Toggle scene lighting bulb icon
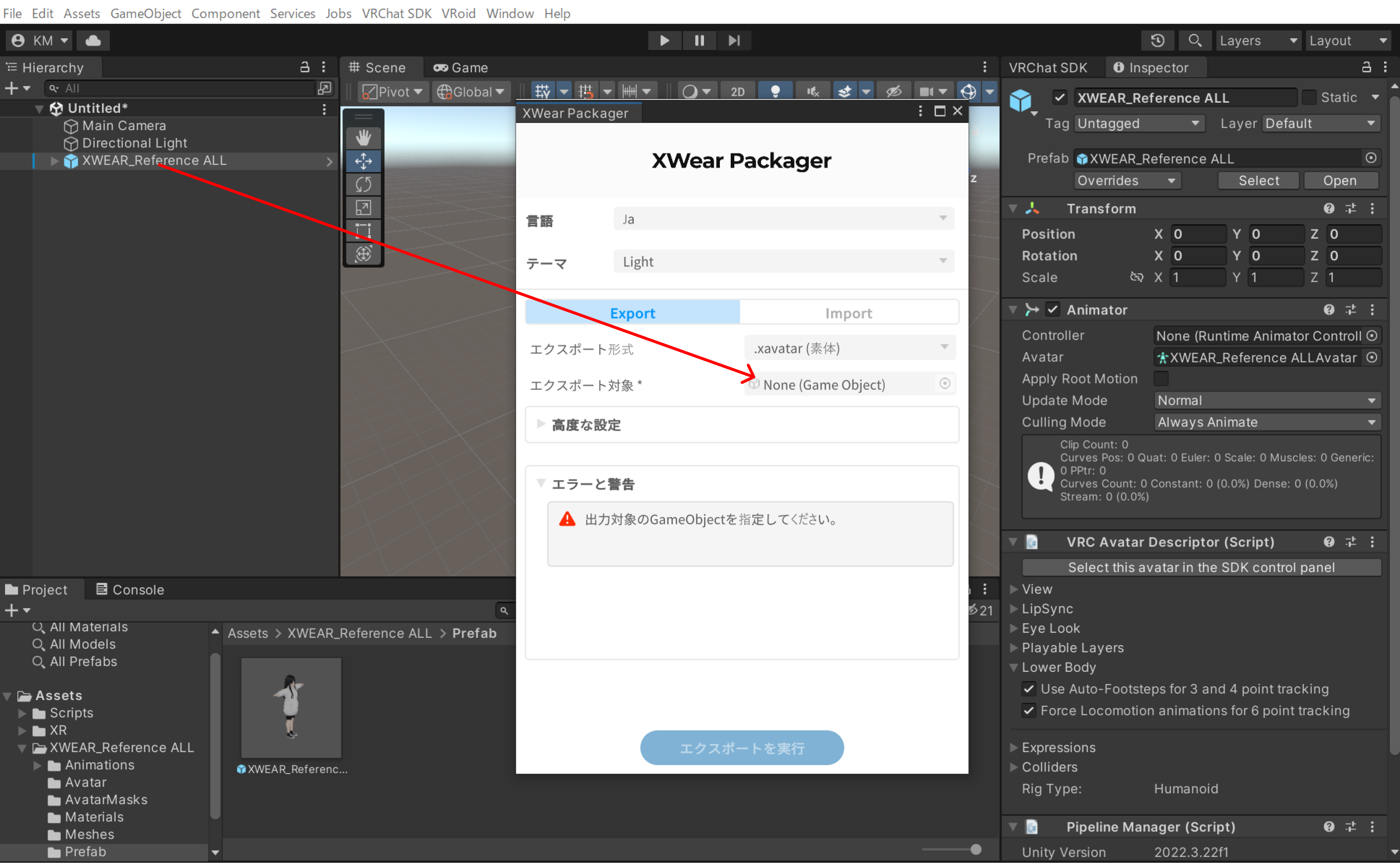The width and height of the screenshot is (1400, 863). [775, 91]
